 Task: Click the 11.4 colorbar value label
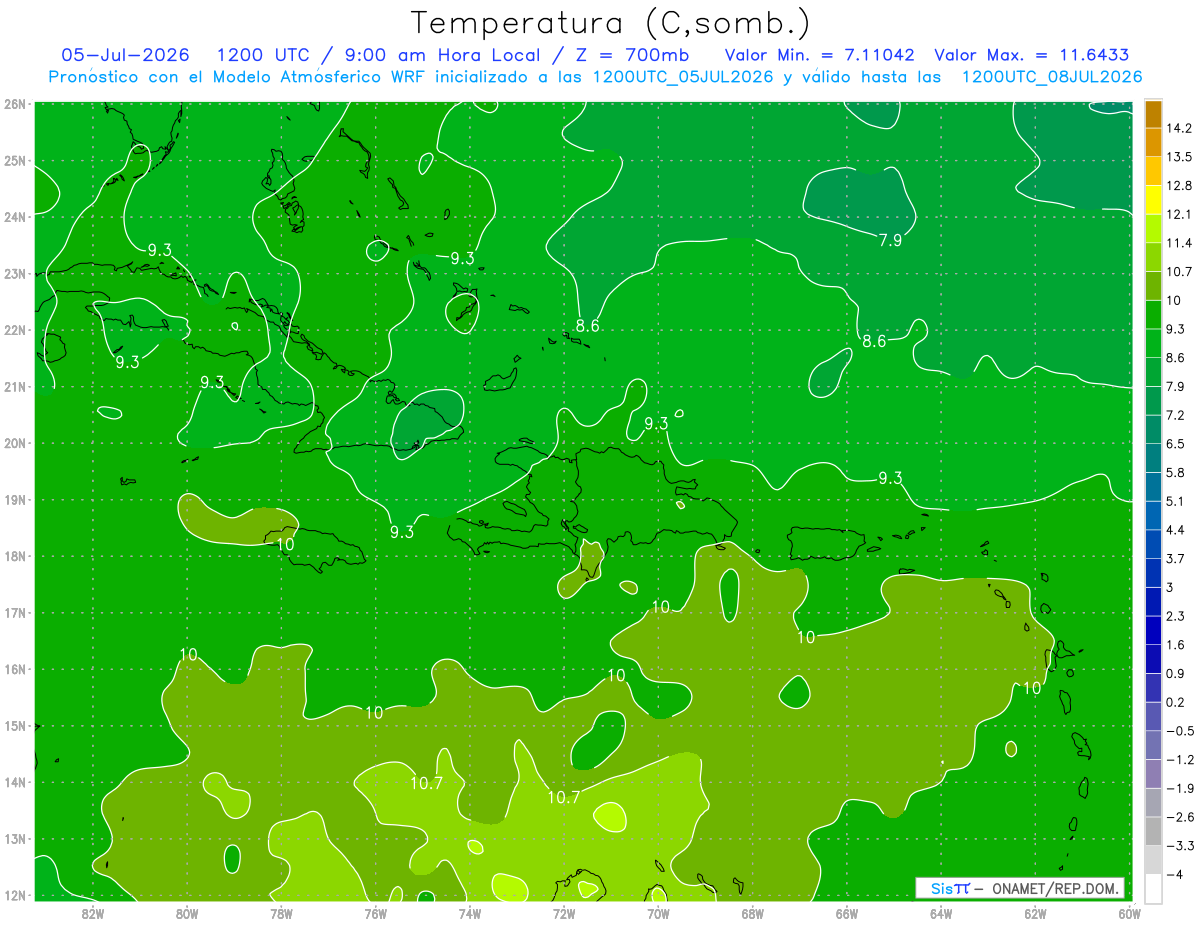click(x=1179, y=243)
